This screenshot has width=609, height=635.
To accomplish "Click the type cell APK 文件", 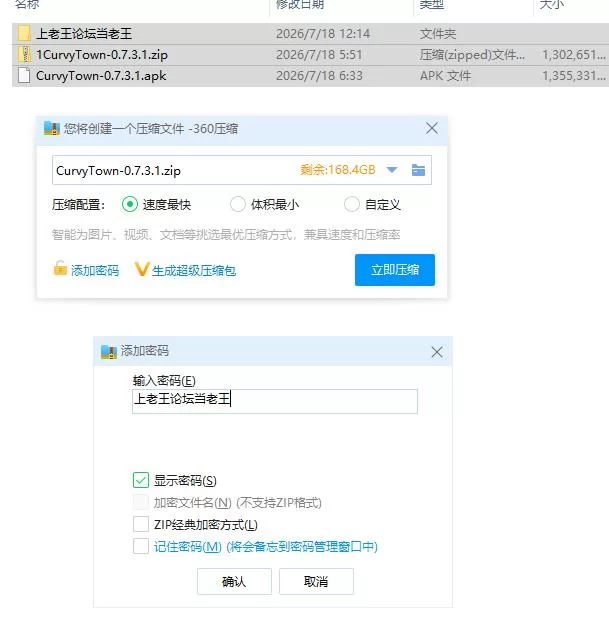I will click(445, 76).
